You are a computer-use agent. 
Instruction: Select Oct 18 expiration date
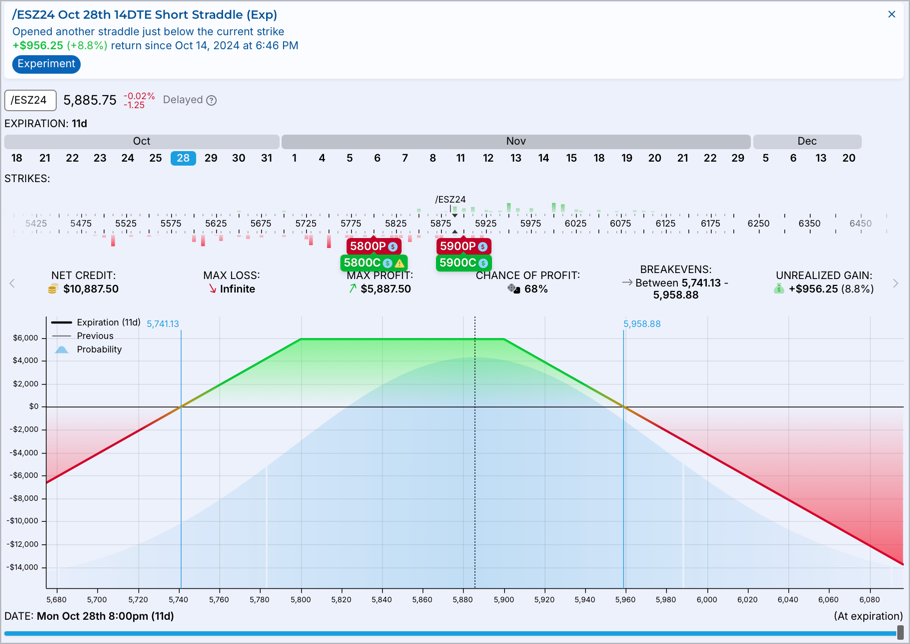[17, 158]
